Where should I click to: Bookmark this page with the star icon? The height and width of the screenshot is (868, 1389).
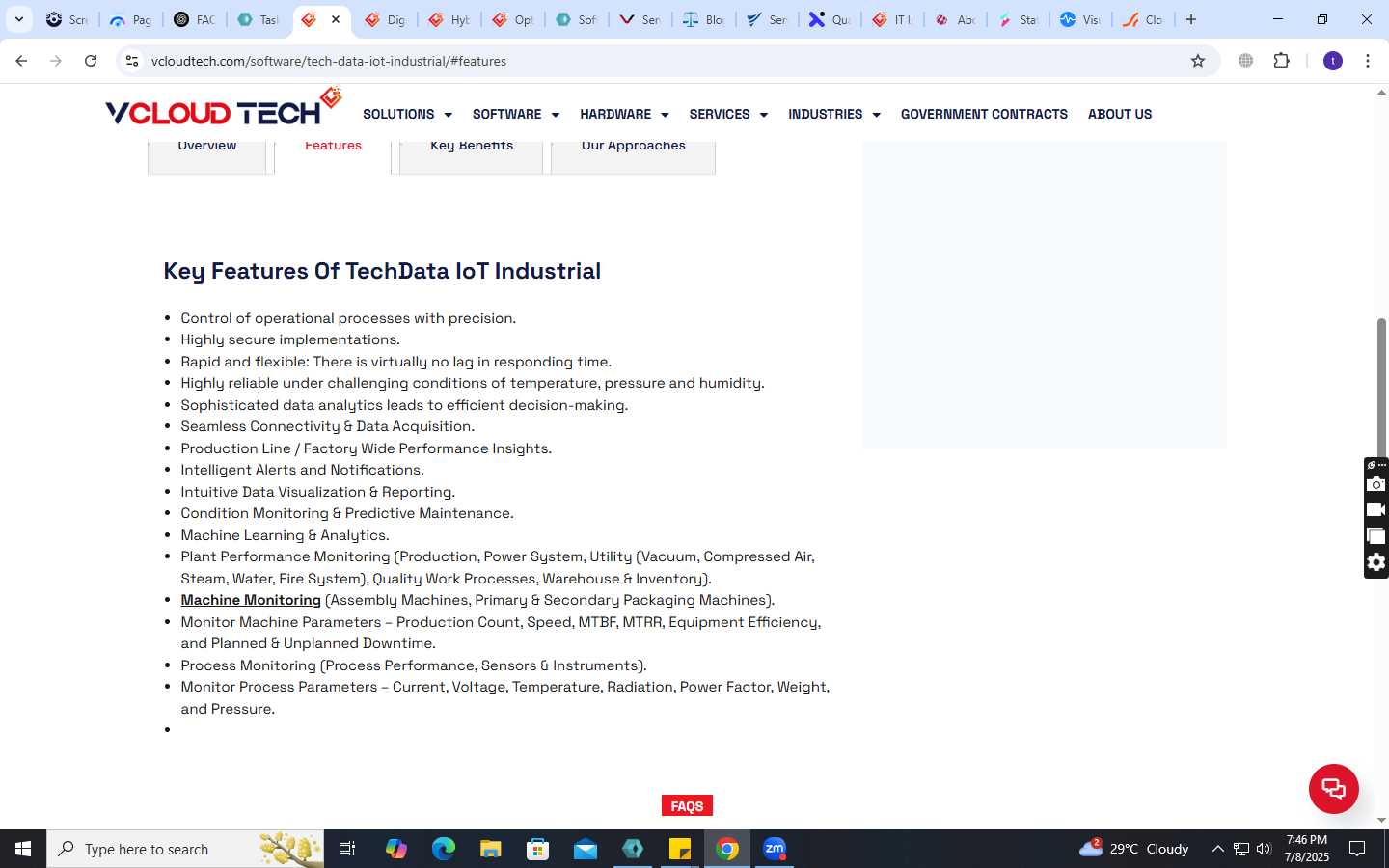point(1198,61)
